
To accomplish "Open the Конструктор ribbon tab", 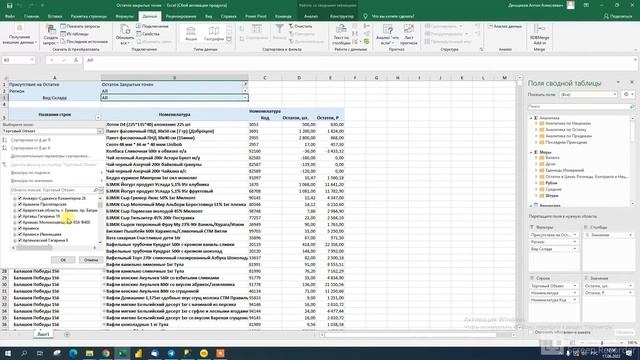I will 342,16.
